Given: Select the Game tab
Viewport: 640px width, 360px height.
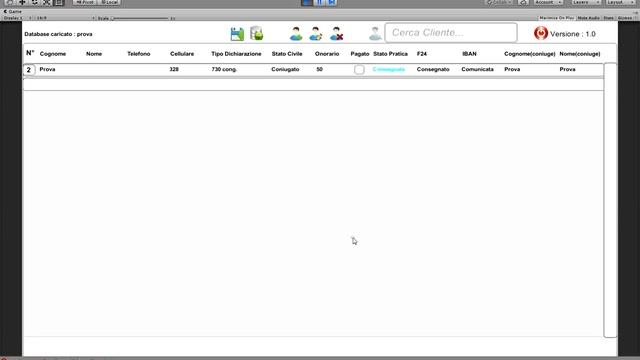Looking at the screenshot, I should (13, 11).
